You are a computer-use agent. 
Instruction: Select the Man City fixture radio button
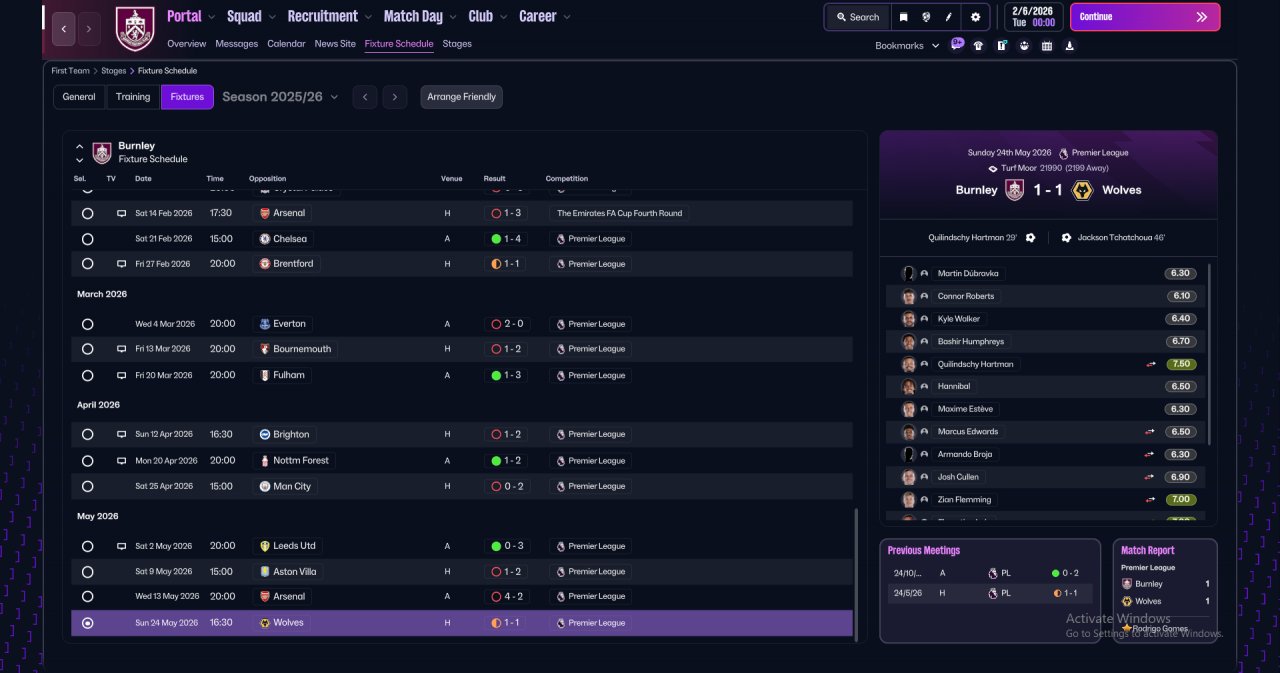(87, 486)
